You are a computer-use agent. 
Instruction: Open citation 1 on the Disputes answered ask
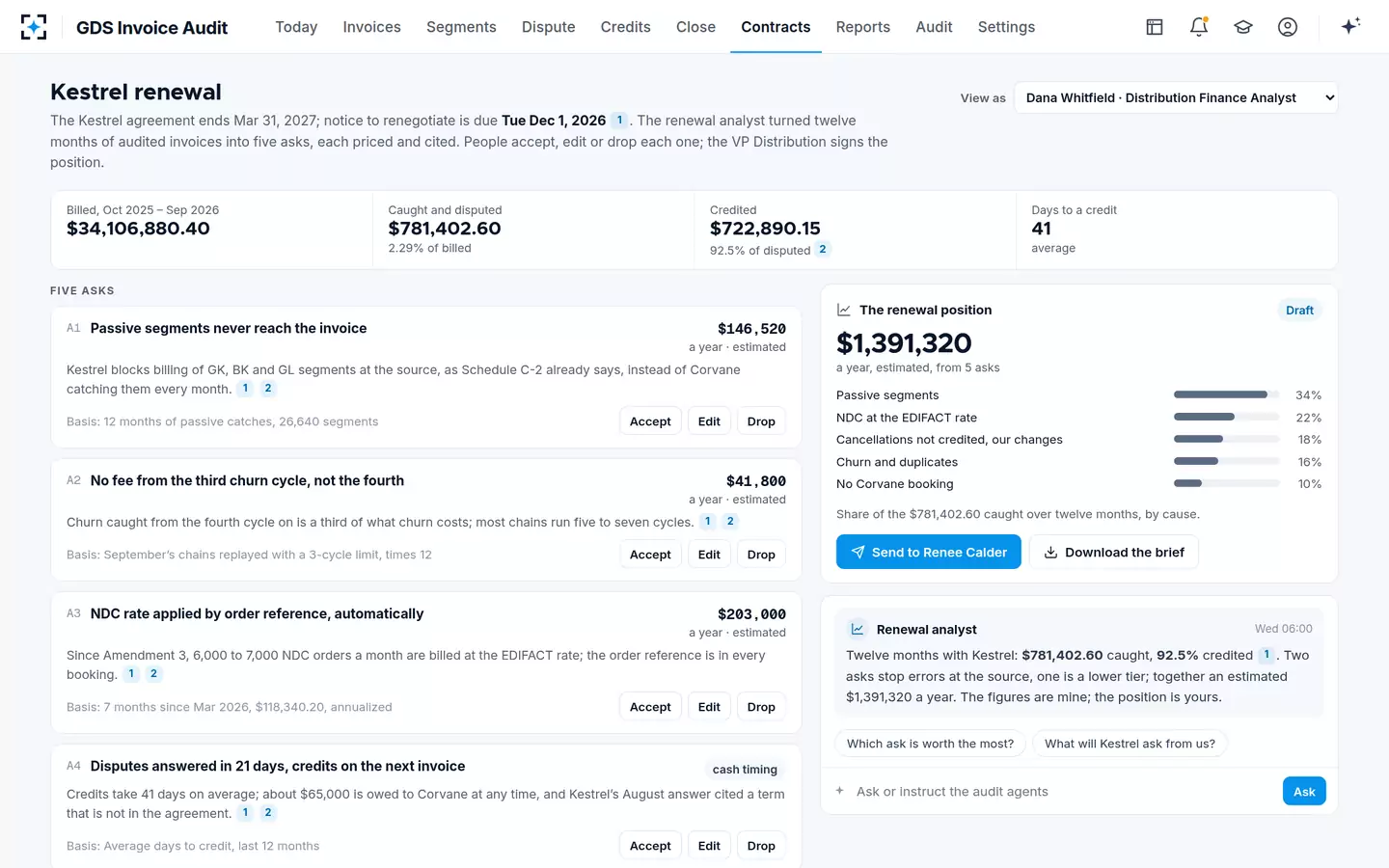pos(246,813)
